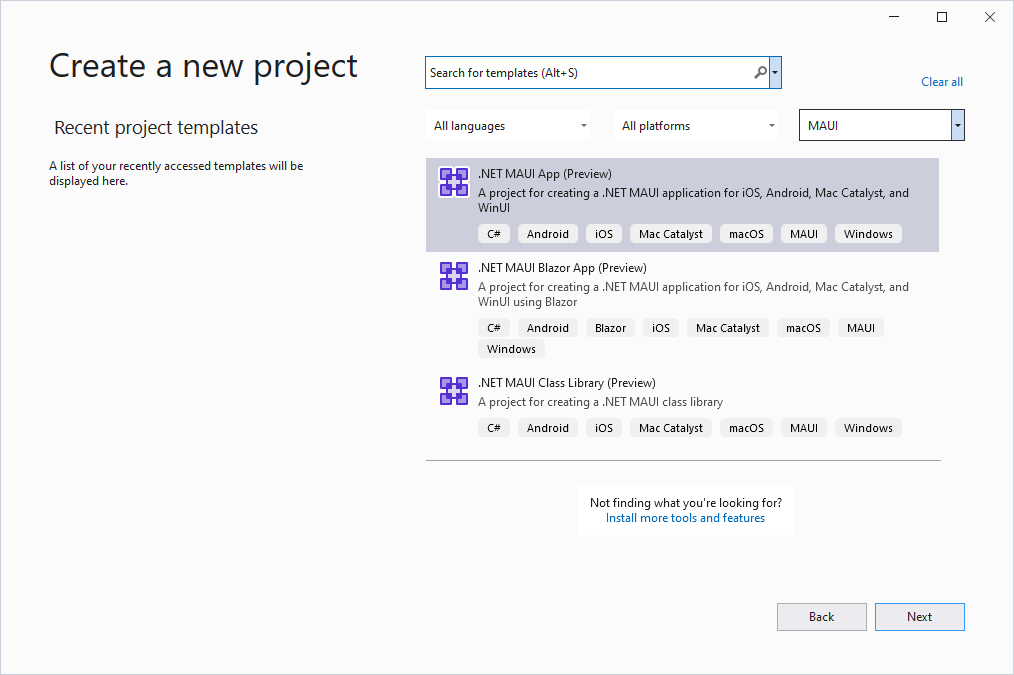Close the new project dialog
Image resolution: width=1014 pixels, height=675 pixels.
(989, 17)
